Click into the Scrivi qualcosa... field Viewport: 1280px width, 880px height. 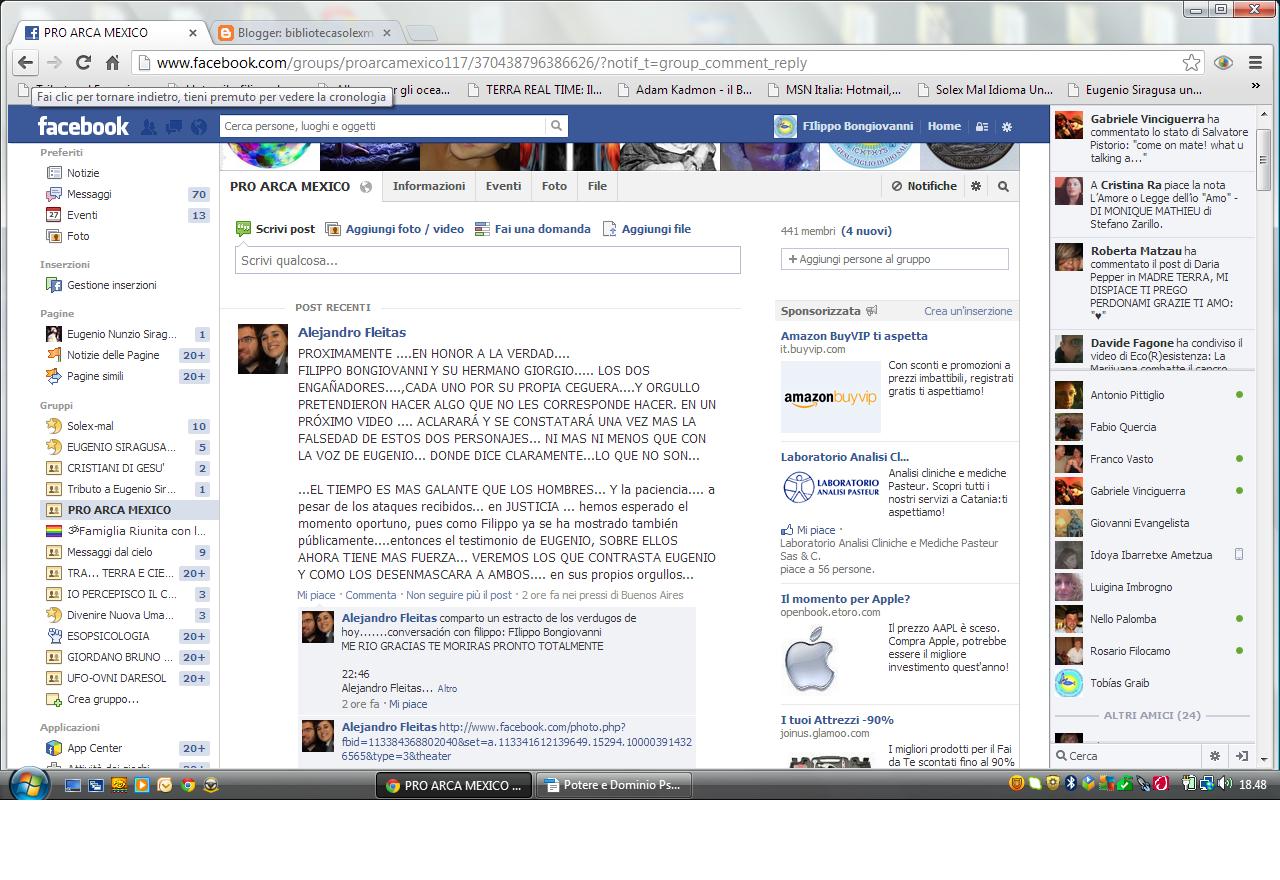click(488, 260)
